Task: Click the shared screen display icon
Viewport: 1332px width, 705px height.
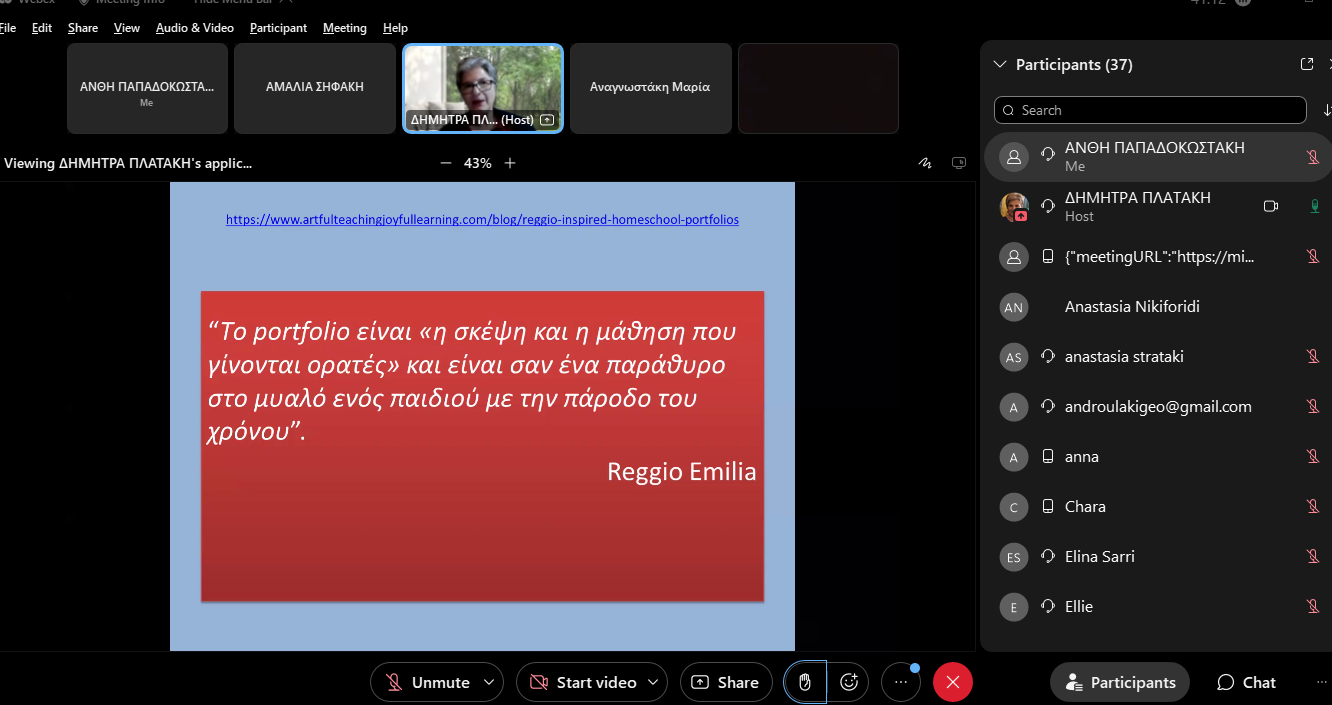Action: (x=958, y=163)
